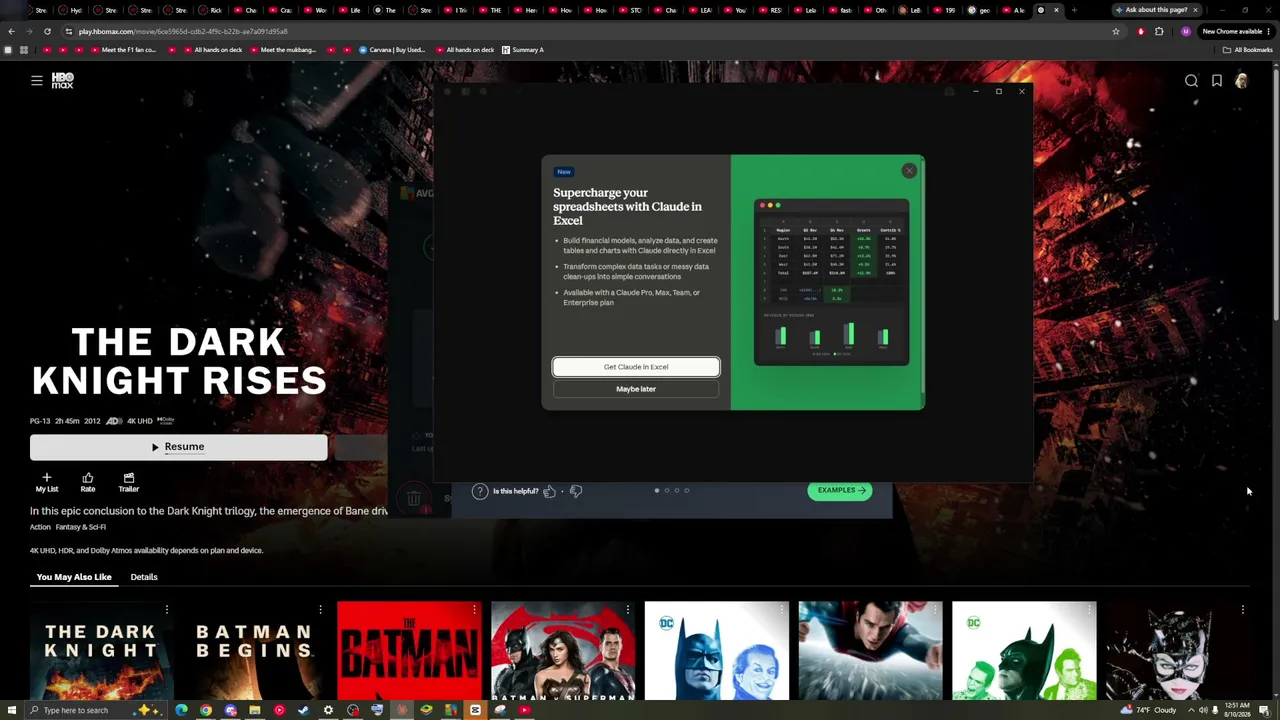Screen dimensions: 1280x720
Task: Open the HBO Max hamburger menu
Action: (37, 81)
